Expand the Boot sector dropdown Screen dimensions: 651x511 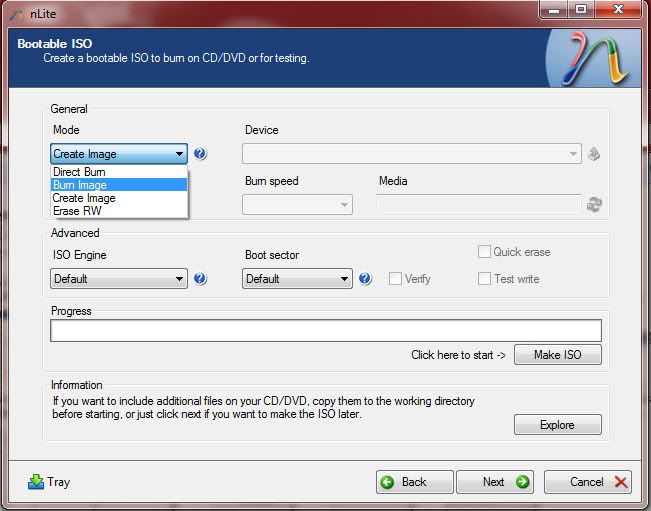[x=297, y=279]
